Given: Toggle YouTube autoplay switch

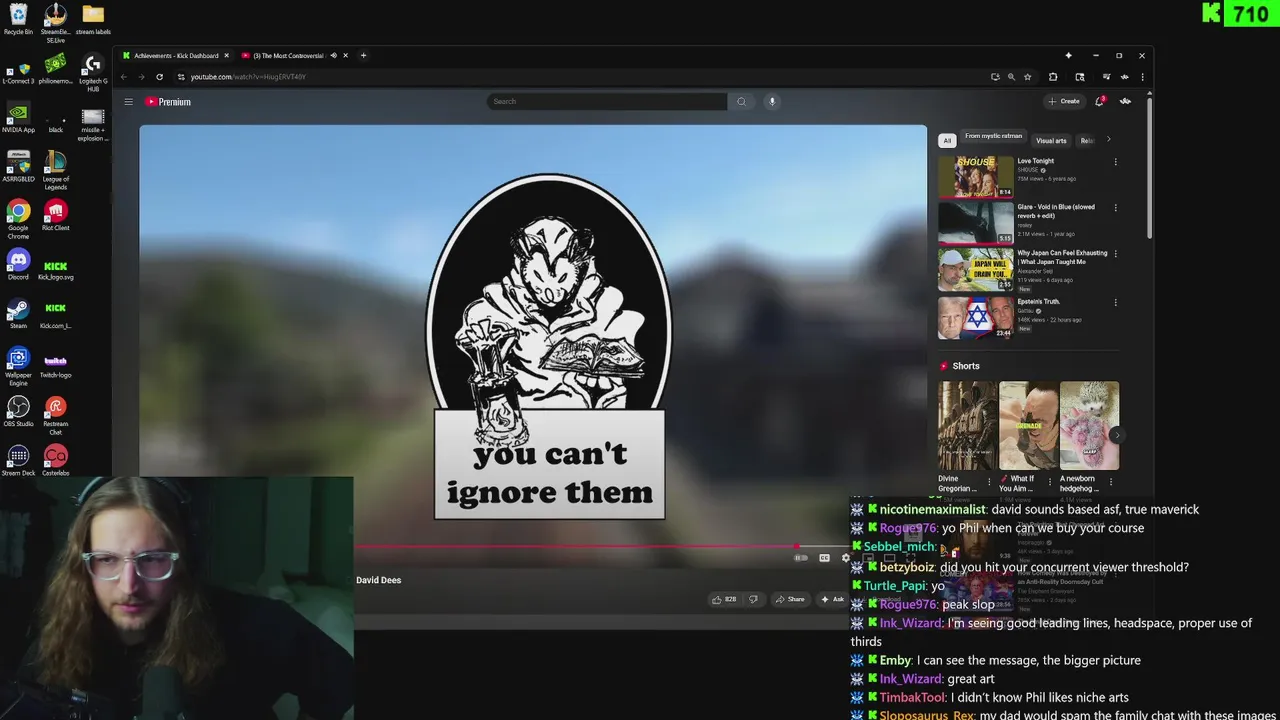Looking at the screenshot, I should point(800,558).
